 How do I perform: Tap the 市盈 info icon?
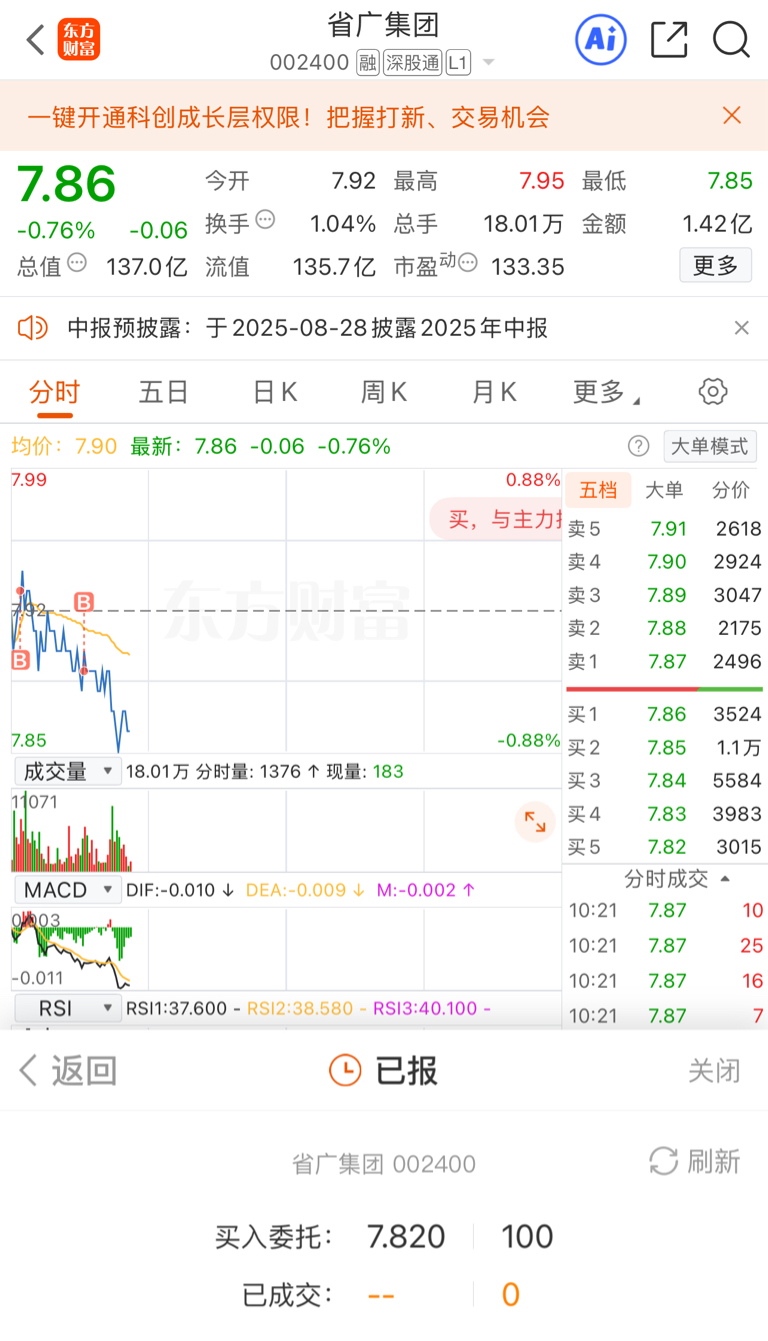point(467,264)
